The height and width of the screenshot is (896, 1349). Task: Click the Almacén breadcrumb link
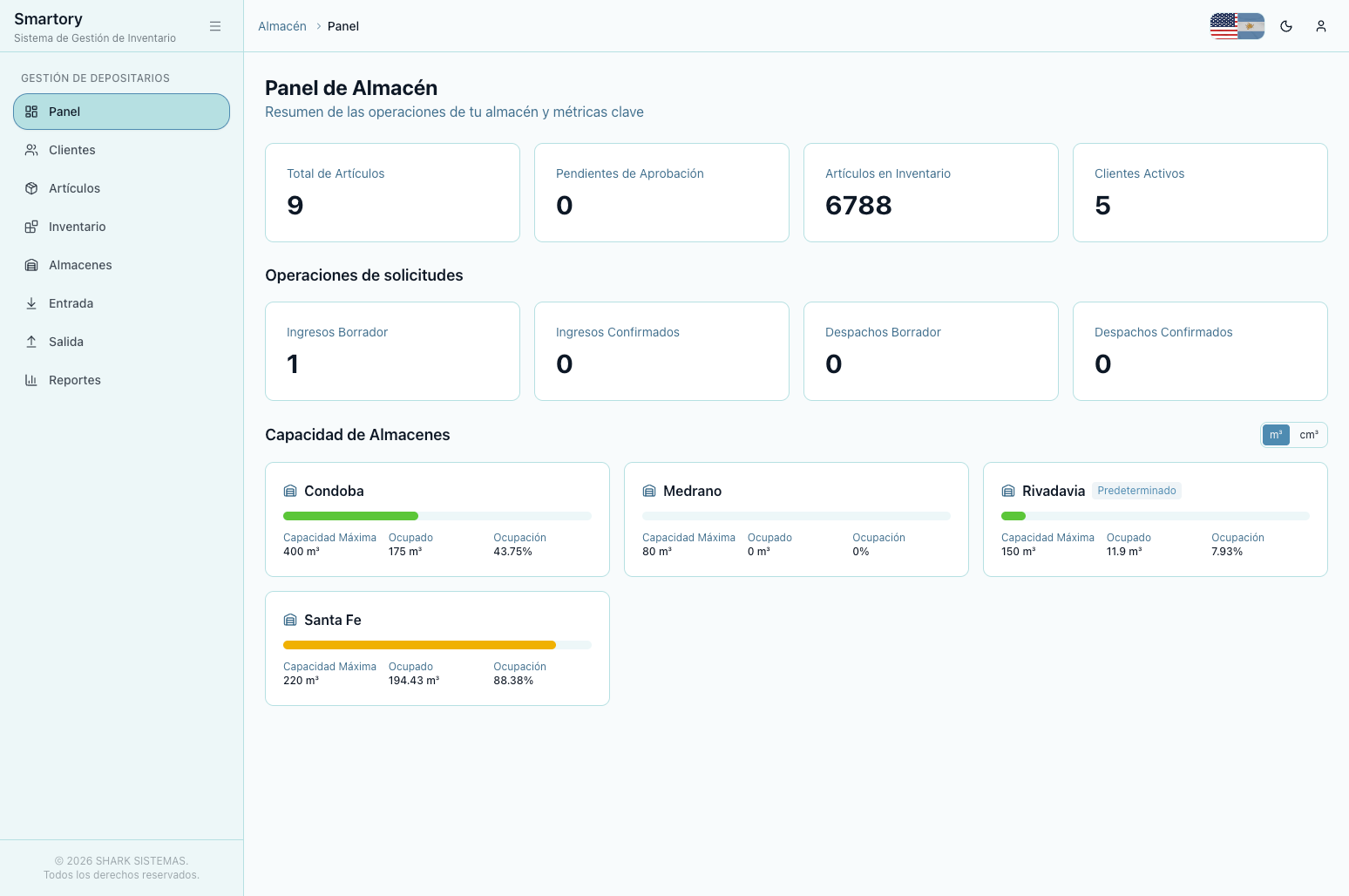point(282,26)
